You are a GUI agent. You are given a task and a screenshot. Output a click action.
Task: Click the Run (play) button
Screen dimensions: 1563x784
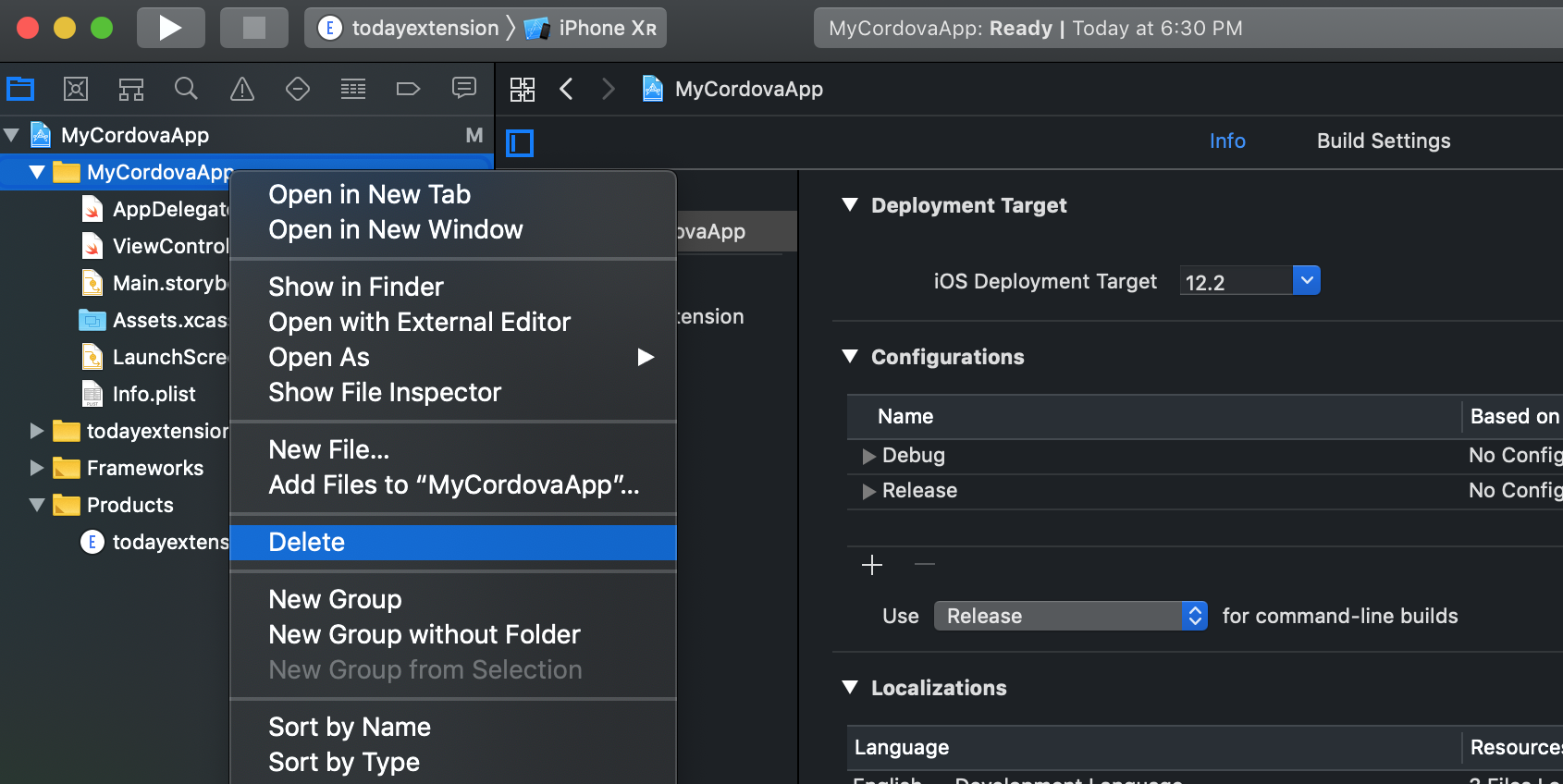[x=170, y=28]
